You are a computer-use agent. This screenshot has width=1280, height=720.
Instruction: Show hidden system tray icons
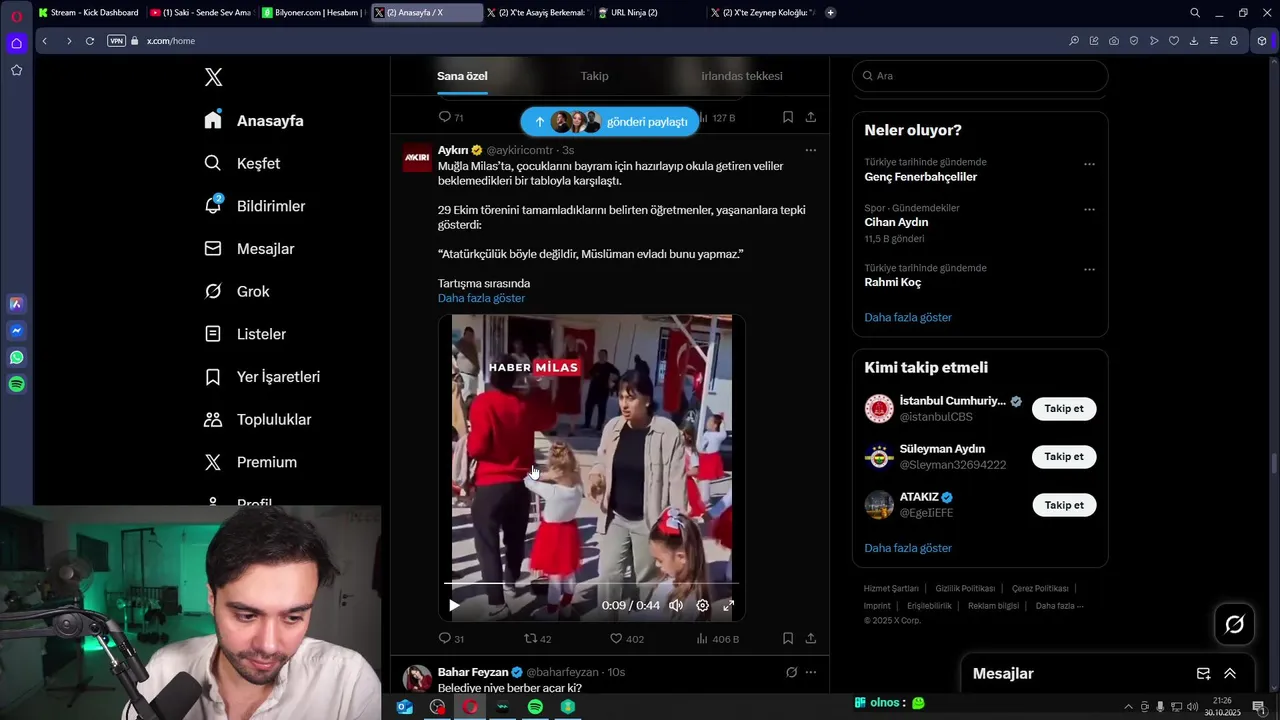click(1129, 707)
